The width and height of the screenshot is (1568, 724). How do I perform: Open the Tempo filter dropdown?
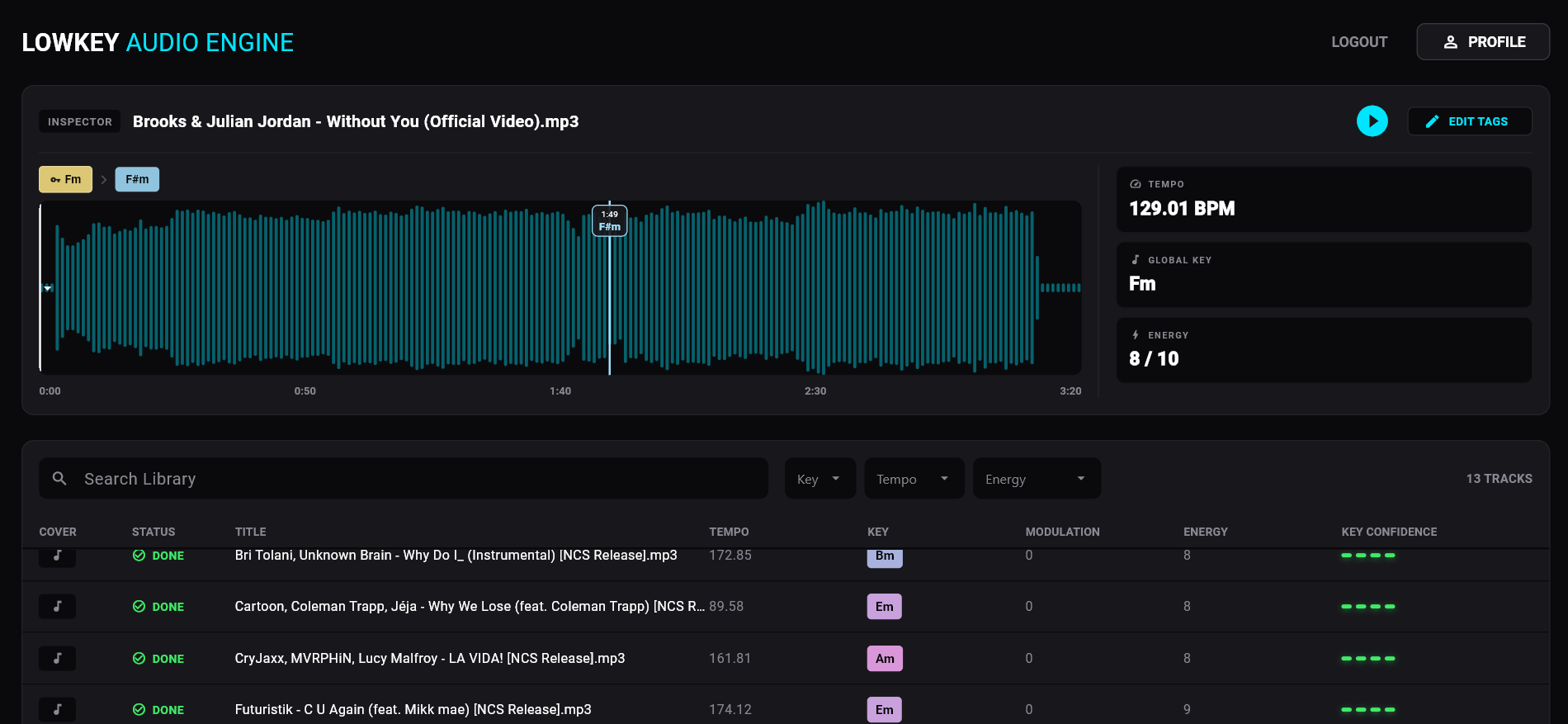[x=914, y=479]
